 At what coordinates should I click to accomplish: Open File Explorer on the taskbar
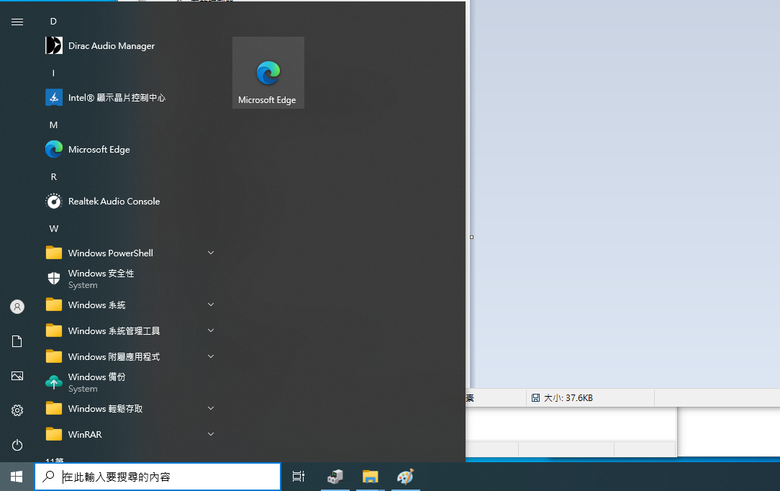[370, 477]
